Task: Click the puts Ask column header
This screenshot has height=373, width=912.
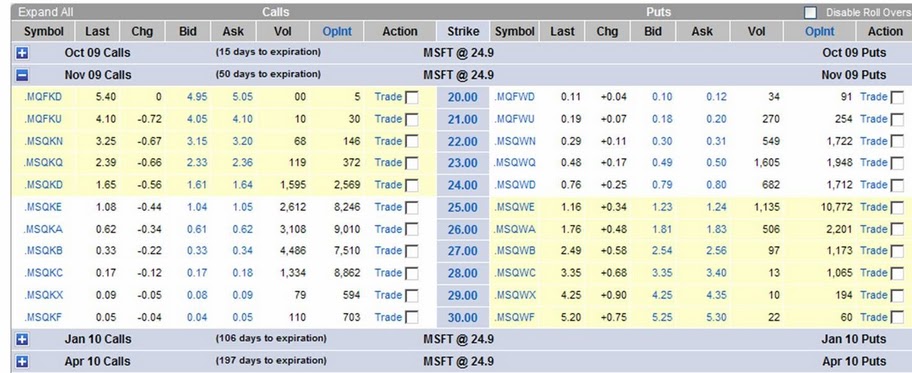Action: (701, 31)
